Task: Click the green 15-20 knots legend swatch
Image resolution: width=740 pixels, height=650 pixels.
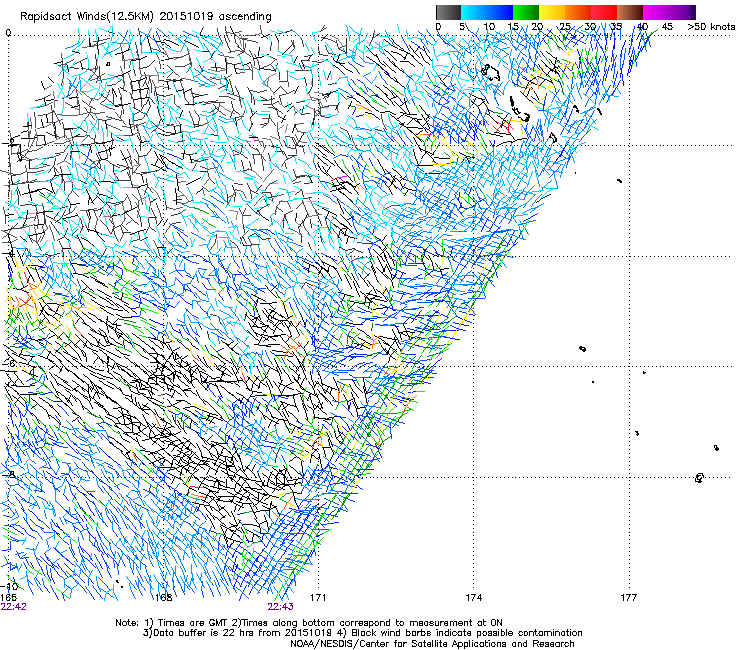Action: [526, 12]
